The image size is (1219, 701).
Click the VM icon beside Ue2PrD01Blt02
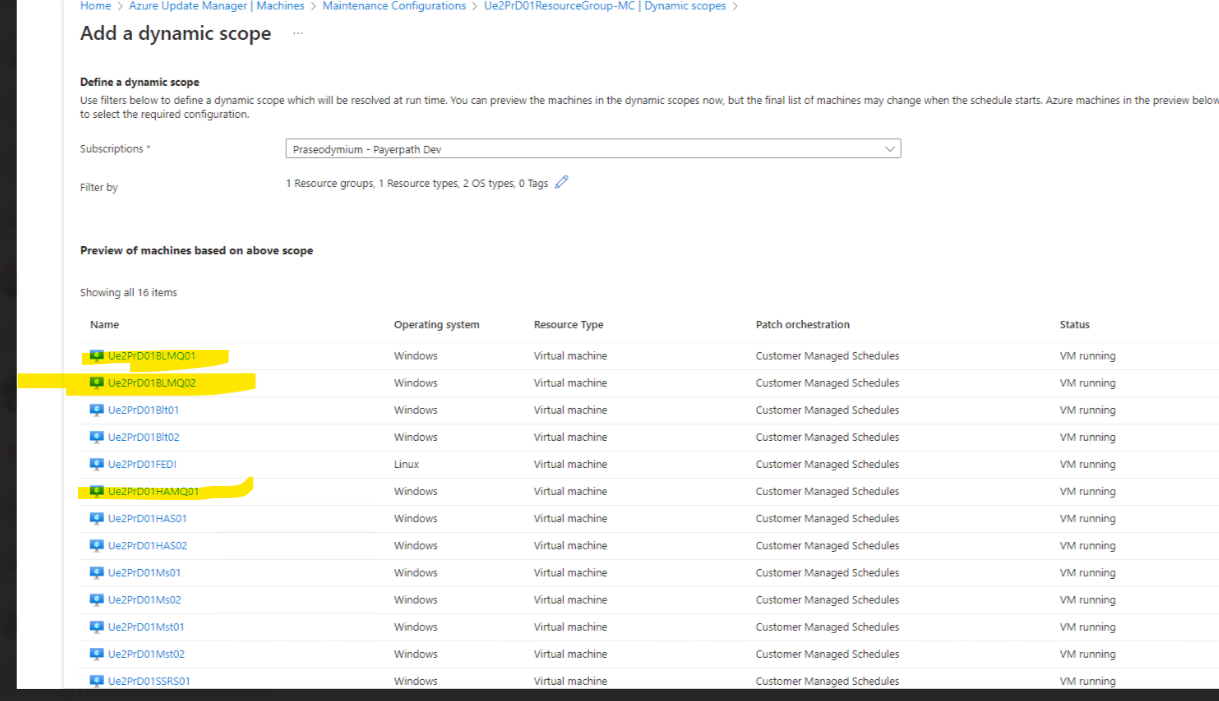(95, 437)
